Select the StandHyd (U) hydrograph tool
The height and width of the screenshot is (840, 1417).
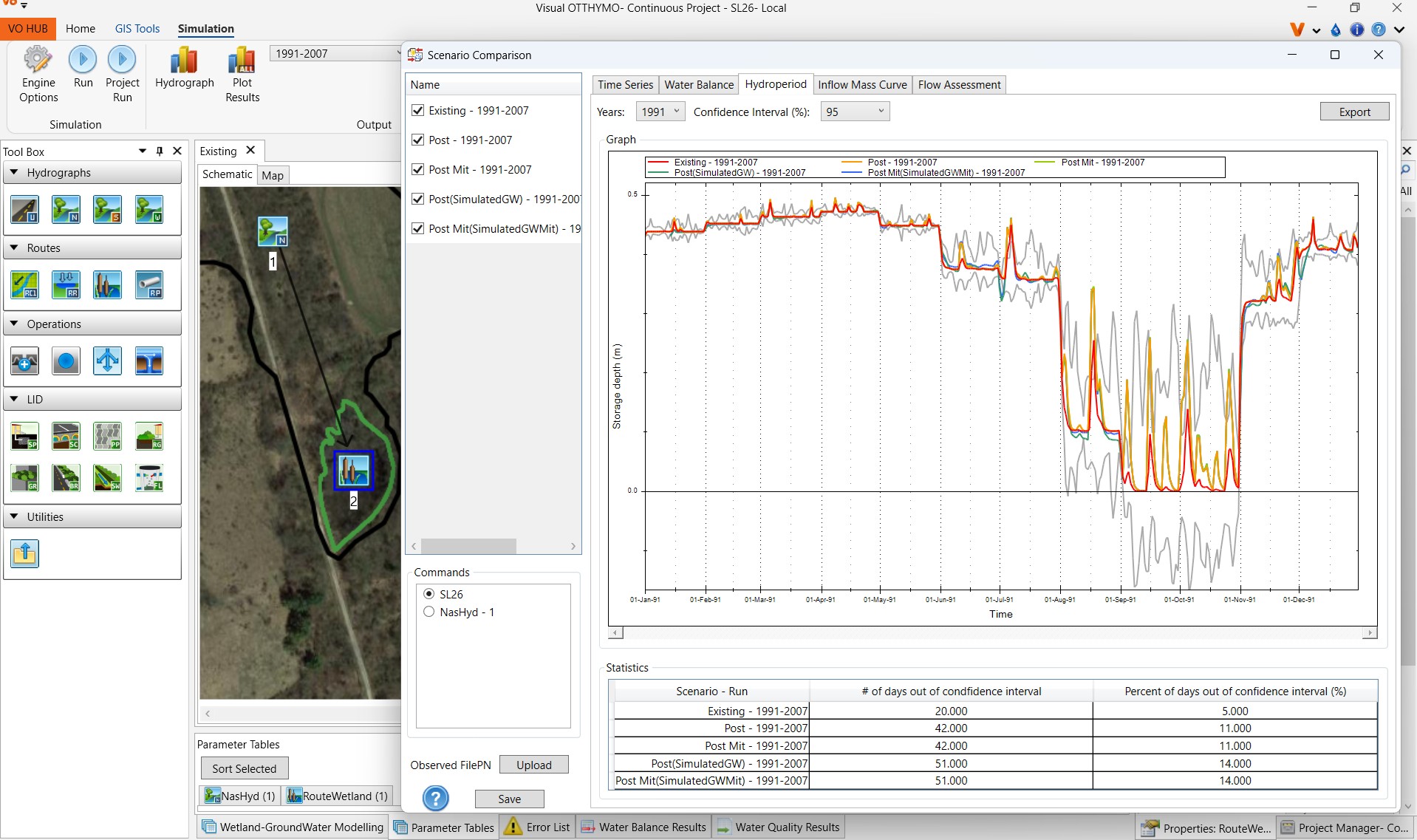pyautogui.click(x=24, y=210)
